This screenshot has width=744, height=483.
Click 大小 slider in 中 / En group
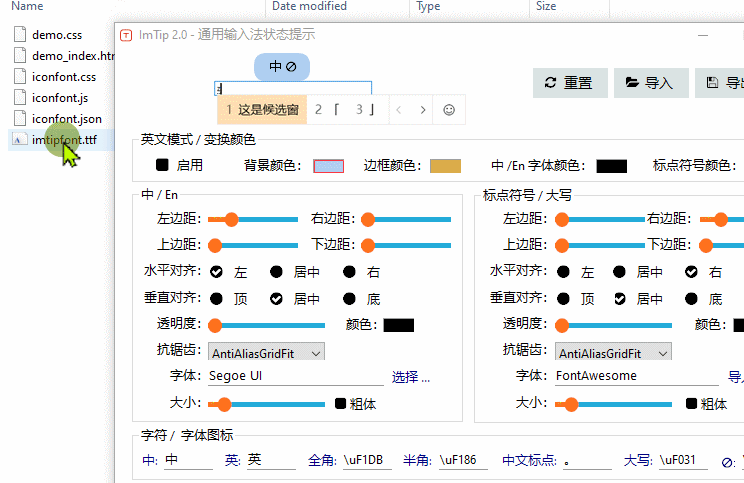coord(266,404)
